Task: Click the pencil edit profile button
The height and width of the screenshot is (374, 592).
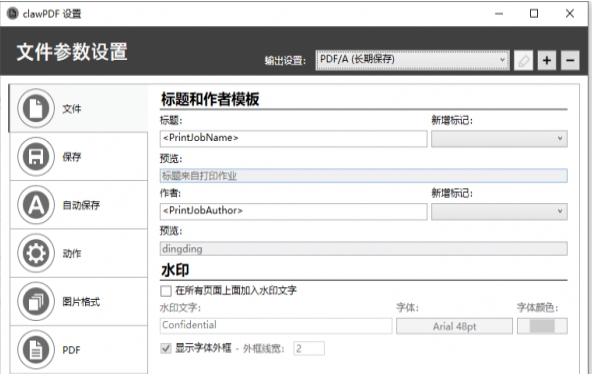Action: pos(524,60)
